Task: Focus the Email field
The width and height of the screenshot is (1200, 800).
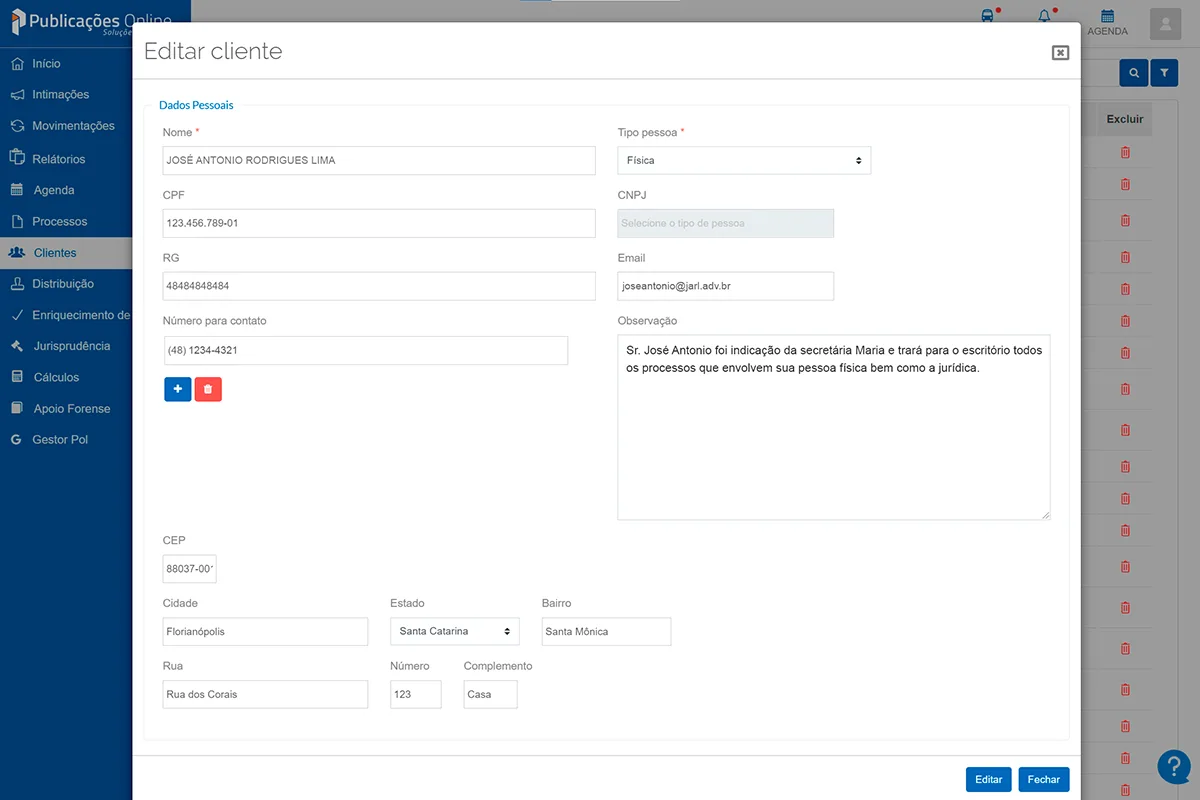Action: (725, 286)
